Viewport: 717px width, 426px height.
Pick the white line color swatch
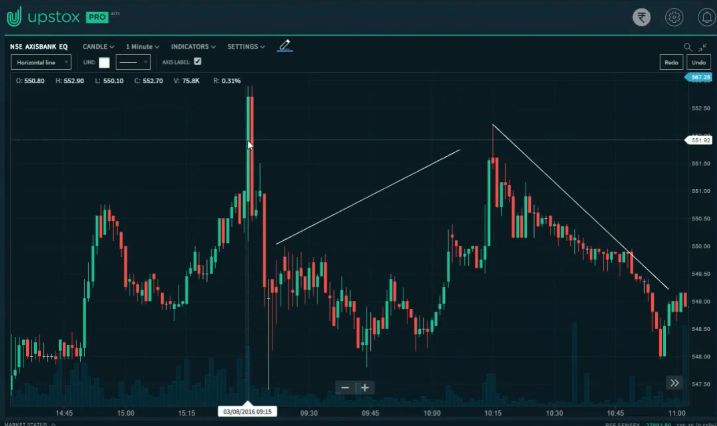[x=104, y=62]
